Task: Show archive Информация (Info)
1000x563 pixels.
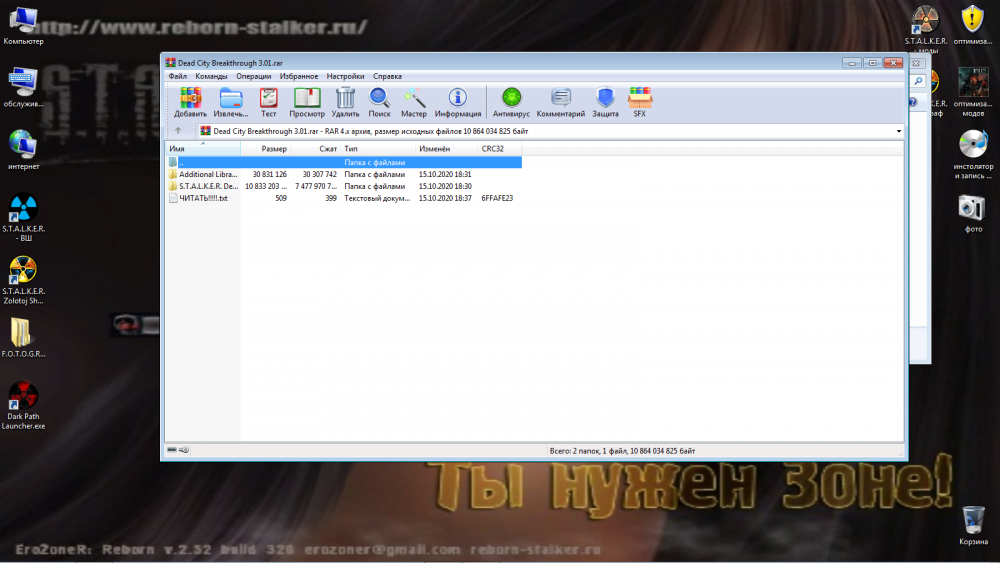Action: 458,102
